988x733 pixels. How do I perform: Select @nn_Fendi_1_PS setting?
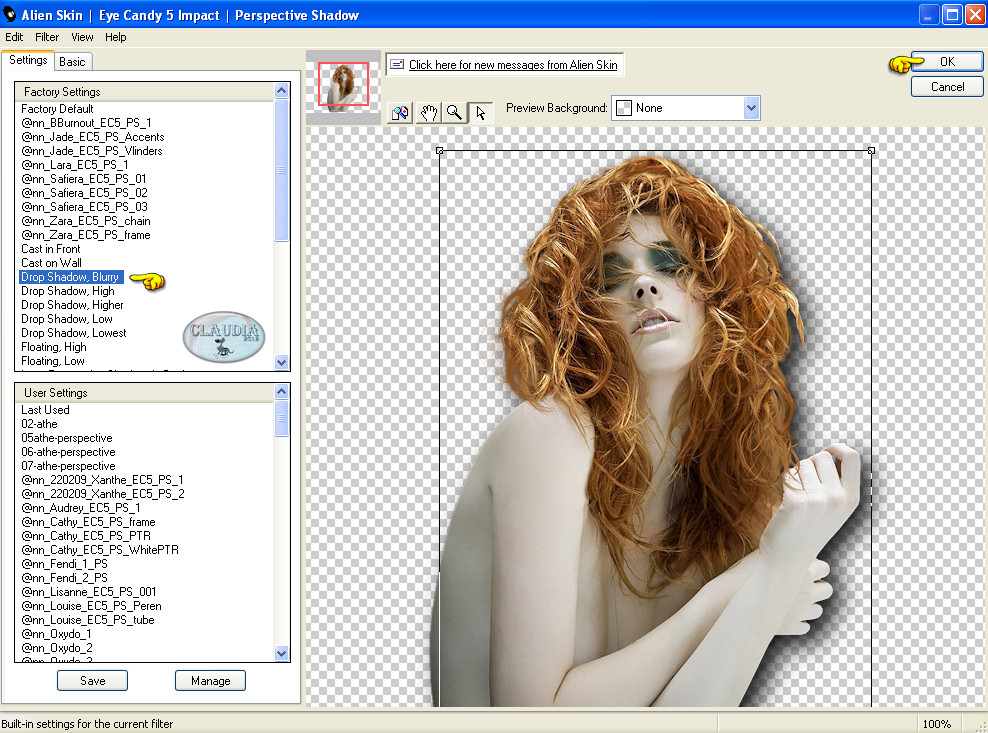point(64,564)
